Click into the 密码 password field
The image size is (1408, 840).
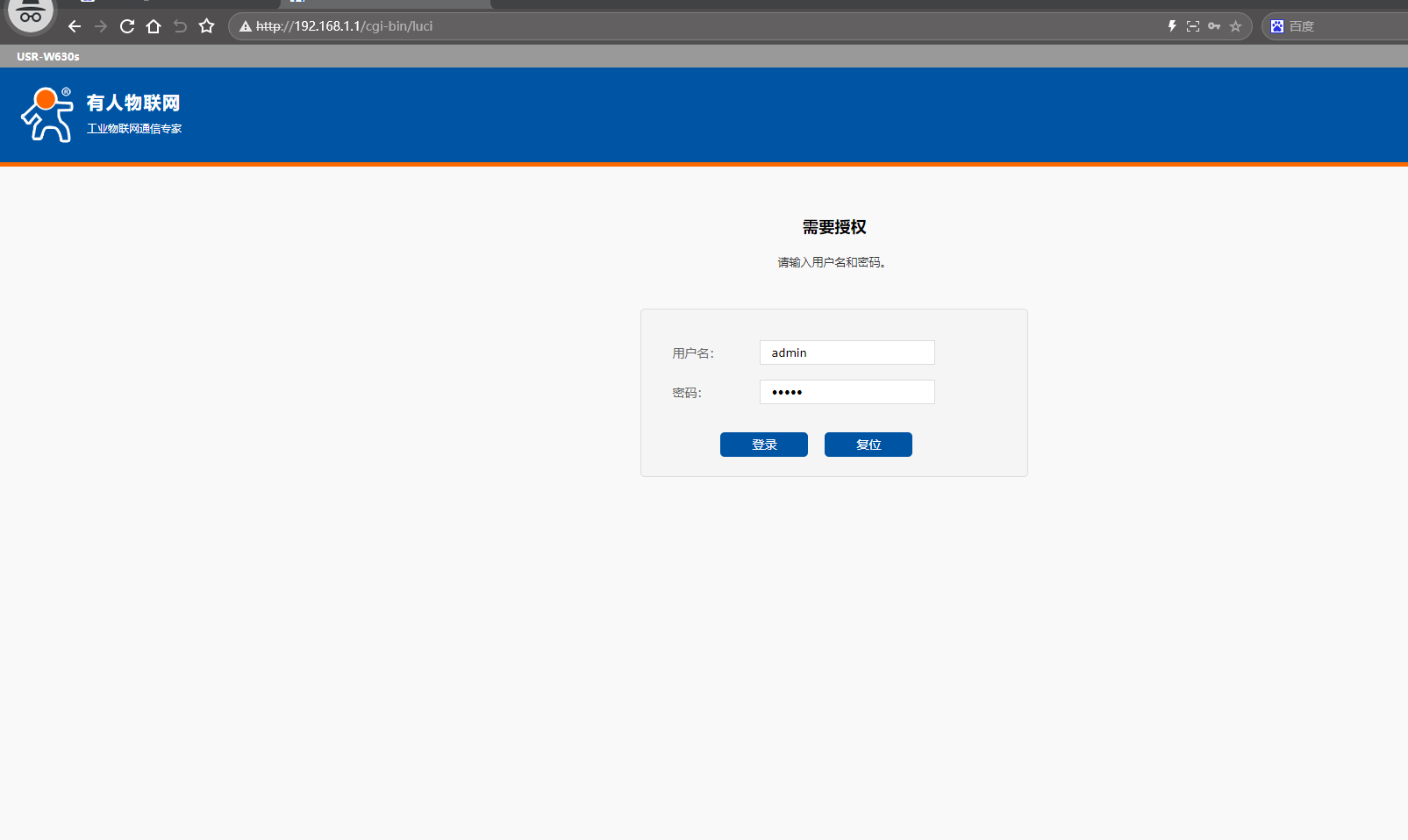[847, 392]
